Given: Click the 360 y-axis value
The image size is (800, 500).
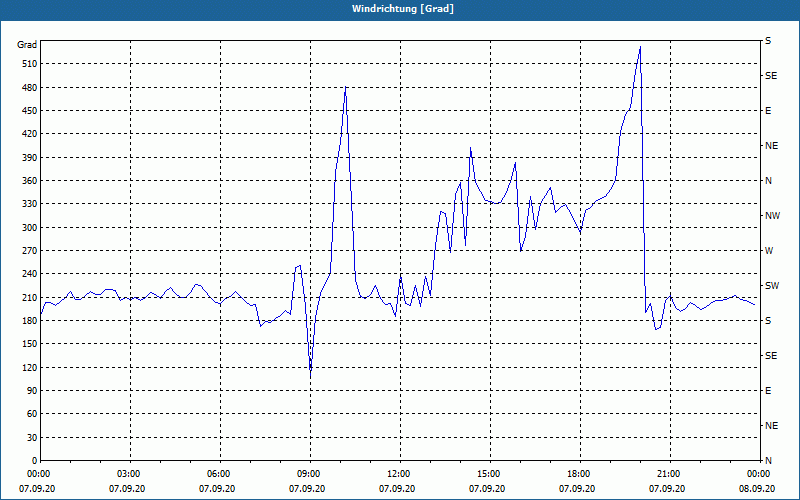Looking at the screenshot, I should pos(30,181).
